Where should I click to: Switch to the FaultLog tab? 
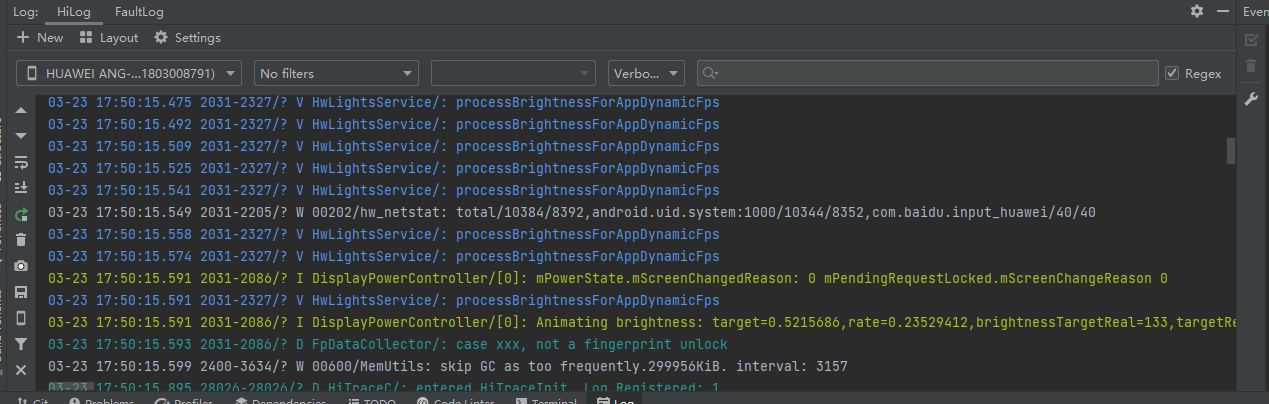139,12
